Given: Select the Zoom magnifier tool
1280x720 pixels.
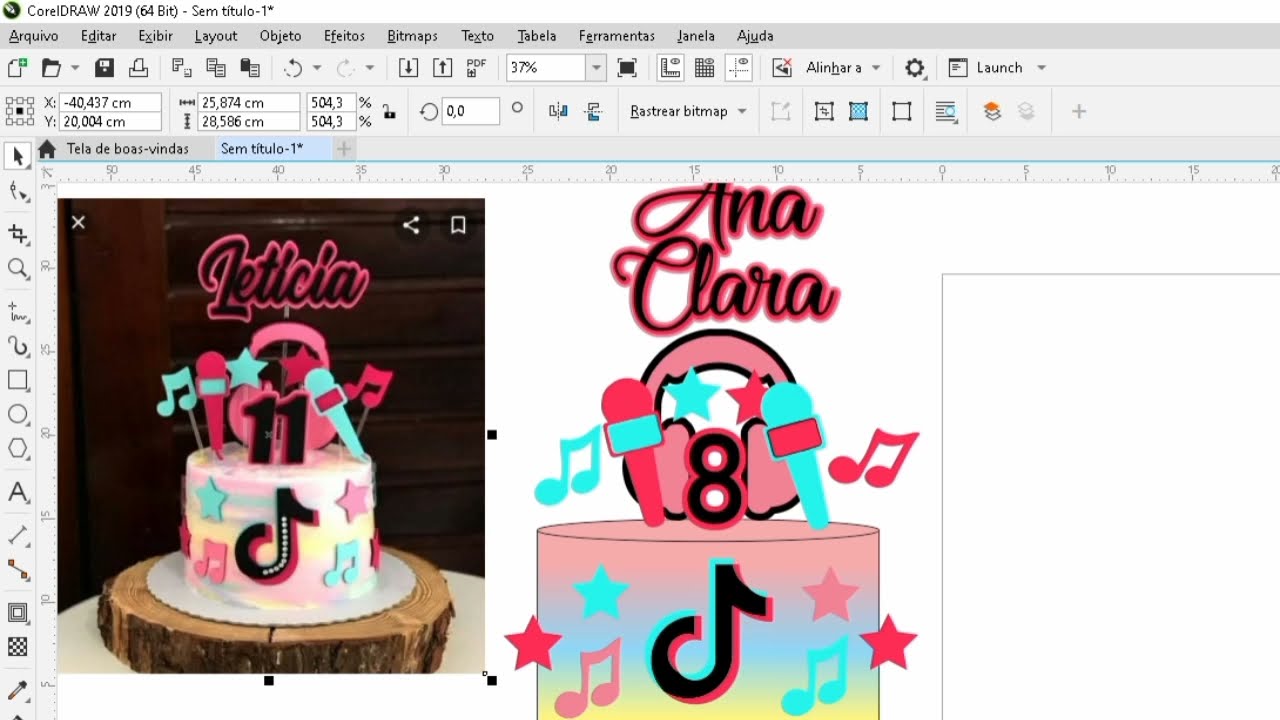Looking at the screenshot, I should click(18, 268).
